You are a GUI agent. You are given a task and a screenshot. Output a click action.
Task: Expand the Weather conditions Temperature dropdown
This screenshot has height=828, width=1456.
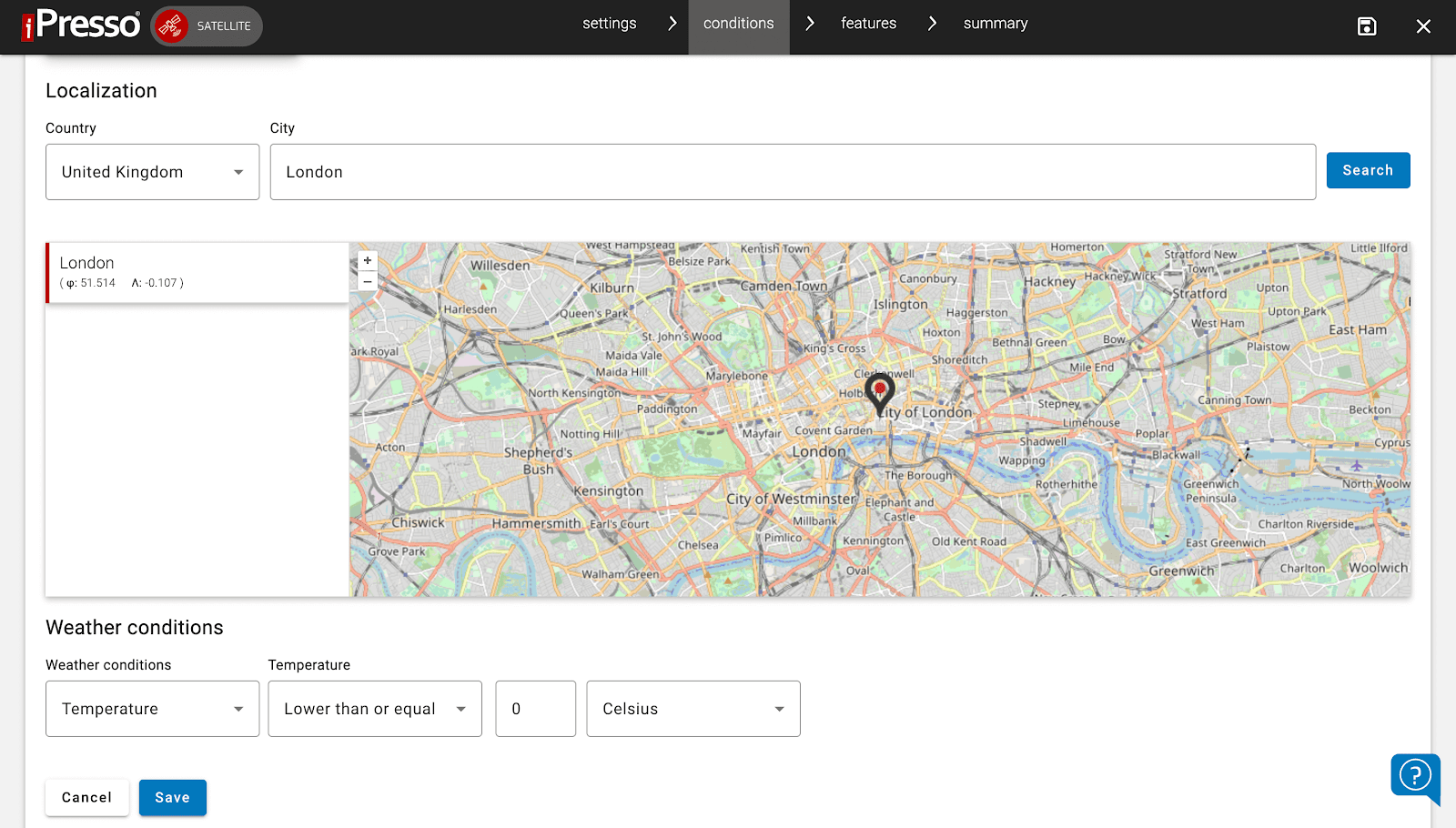tap(152, 709)
